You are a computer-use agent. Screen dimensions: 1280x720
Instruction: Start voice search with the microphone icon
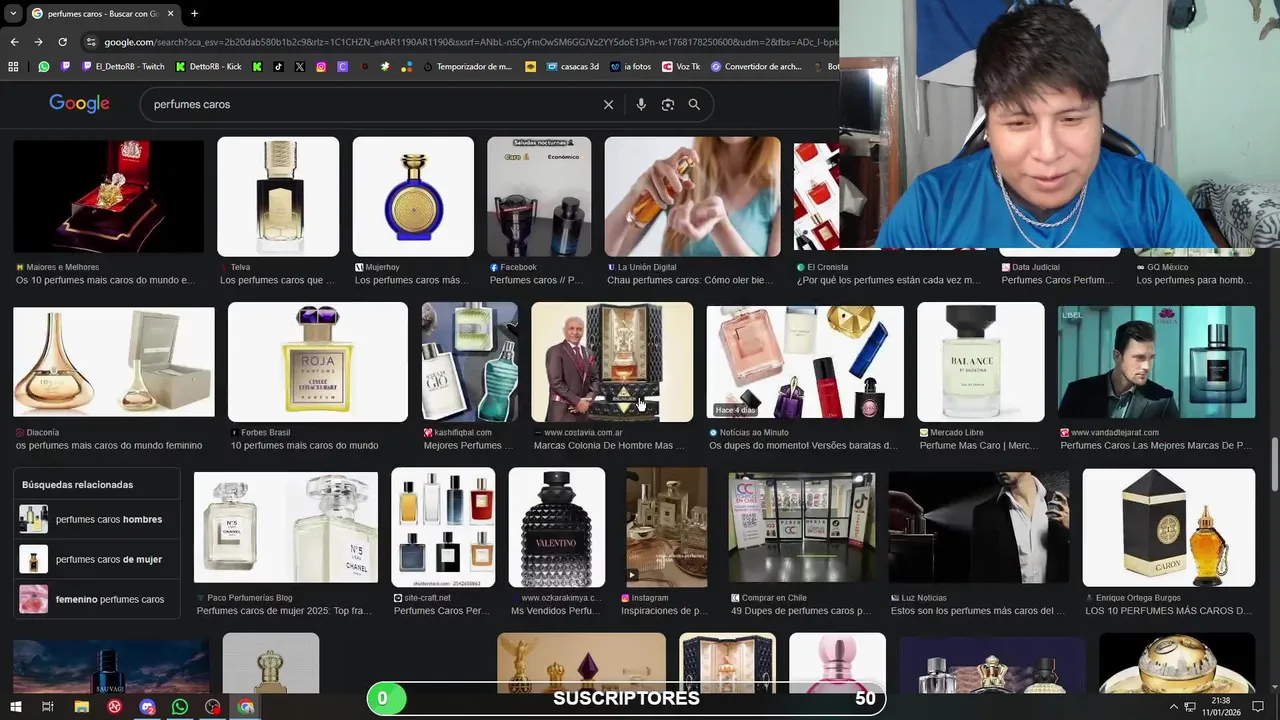click(641, 104)
